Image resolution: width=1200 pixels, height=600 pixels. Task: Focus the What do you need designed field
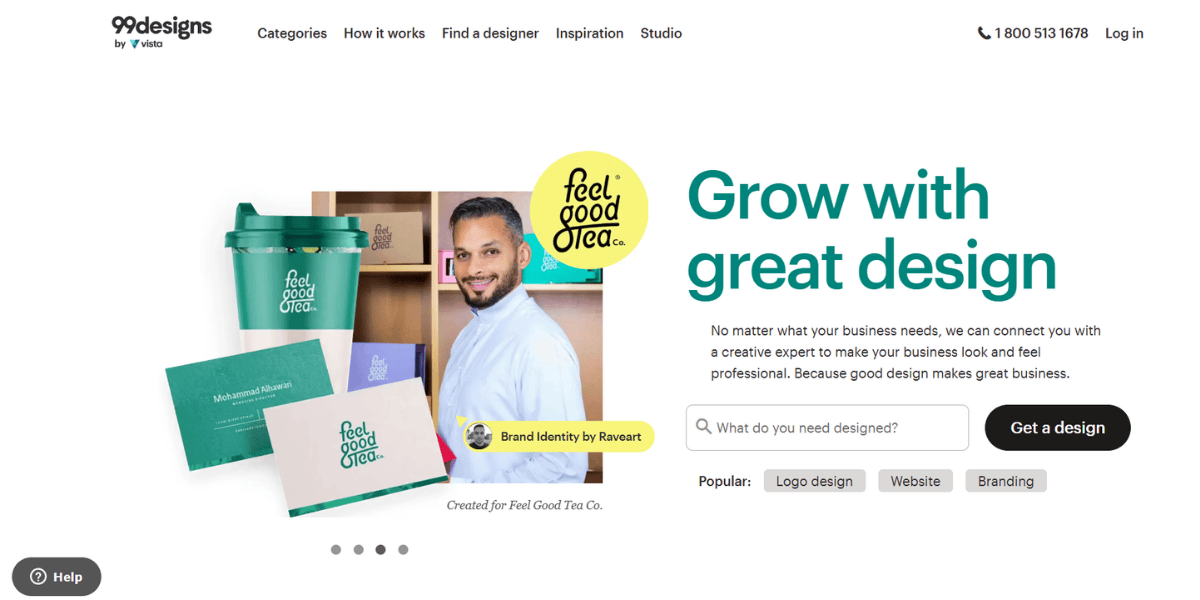827,427
